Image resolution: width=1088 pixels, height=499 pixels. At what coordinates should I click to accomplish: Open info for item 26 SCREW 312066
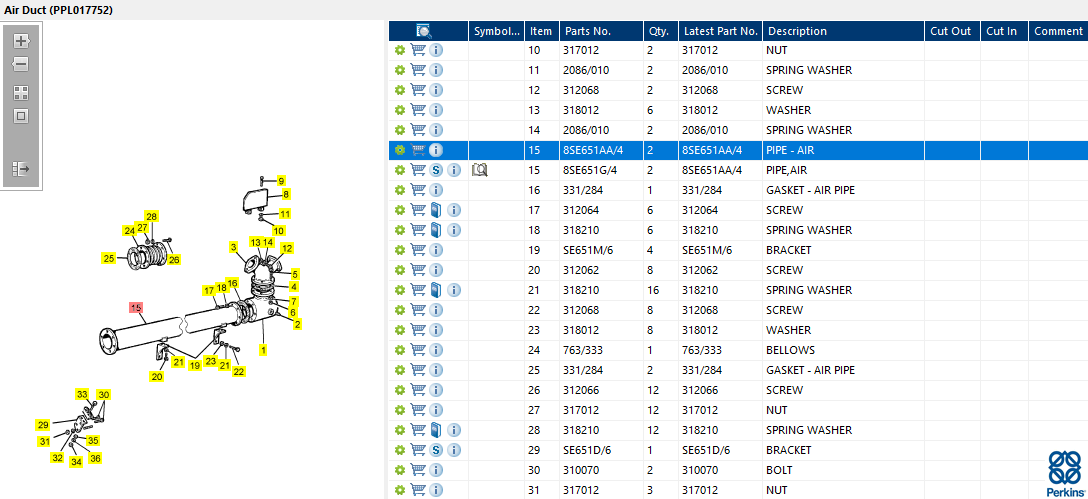point(436,390)
